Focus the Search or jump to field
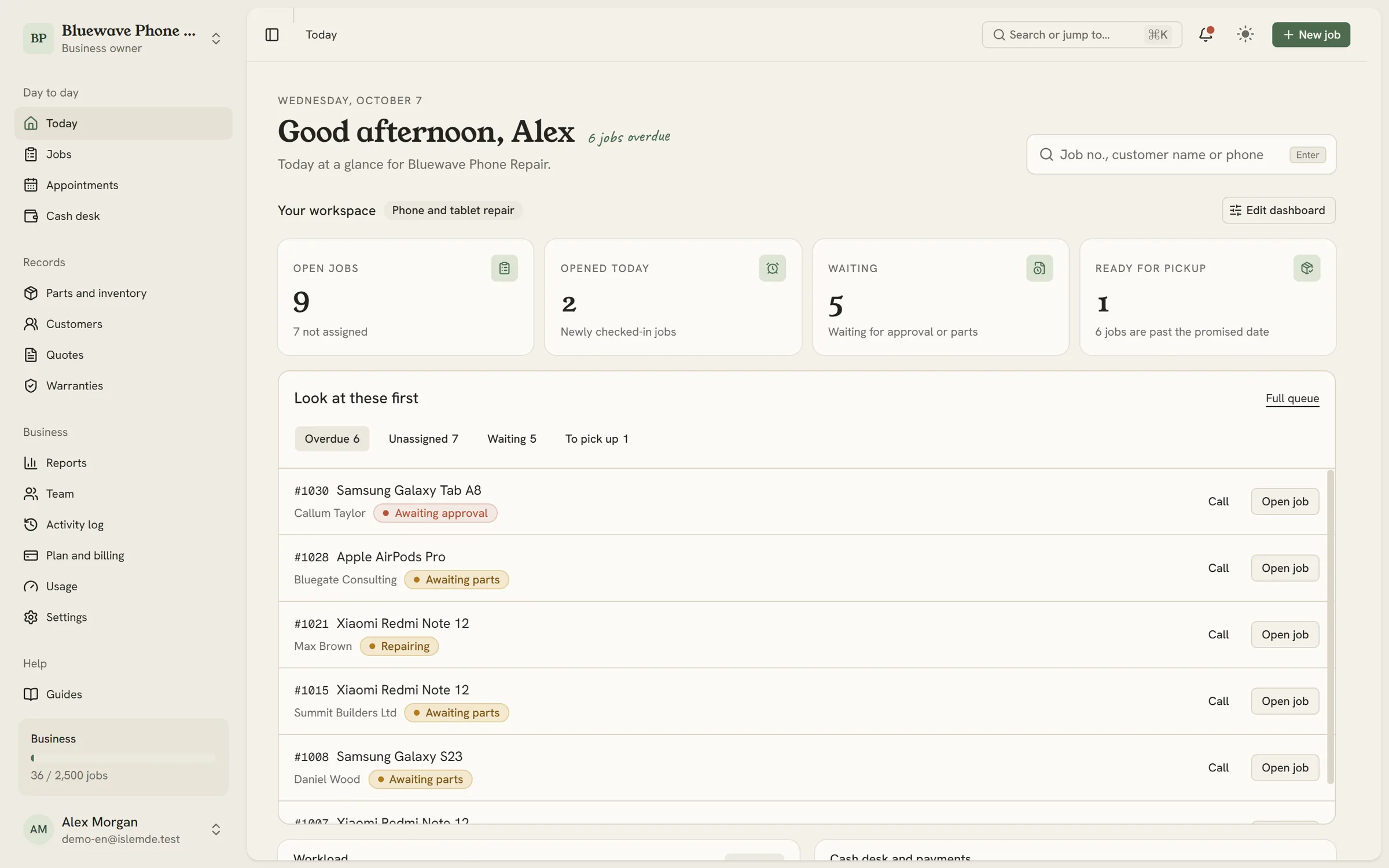 coord(1082,35)
